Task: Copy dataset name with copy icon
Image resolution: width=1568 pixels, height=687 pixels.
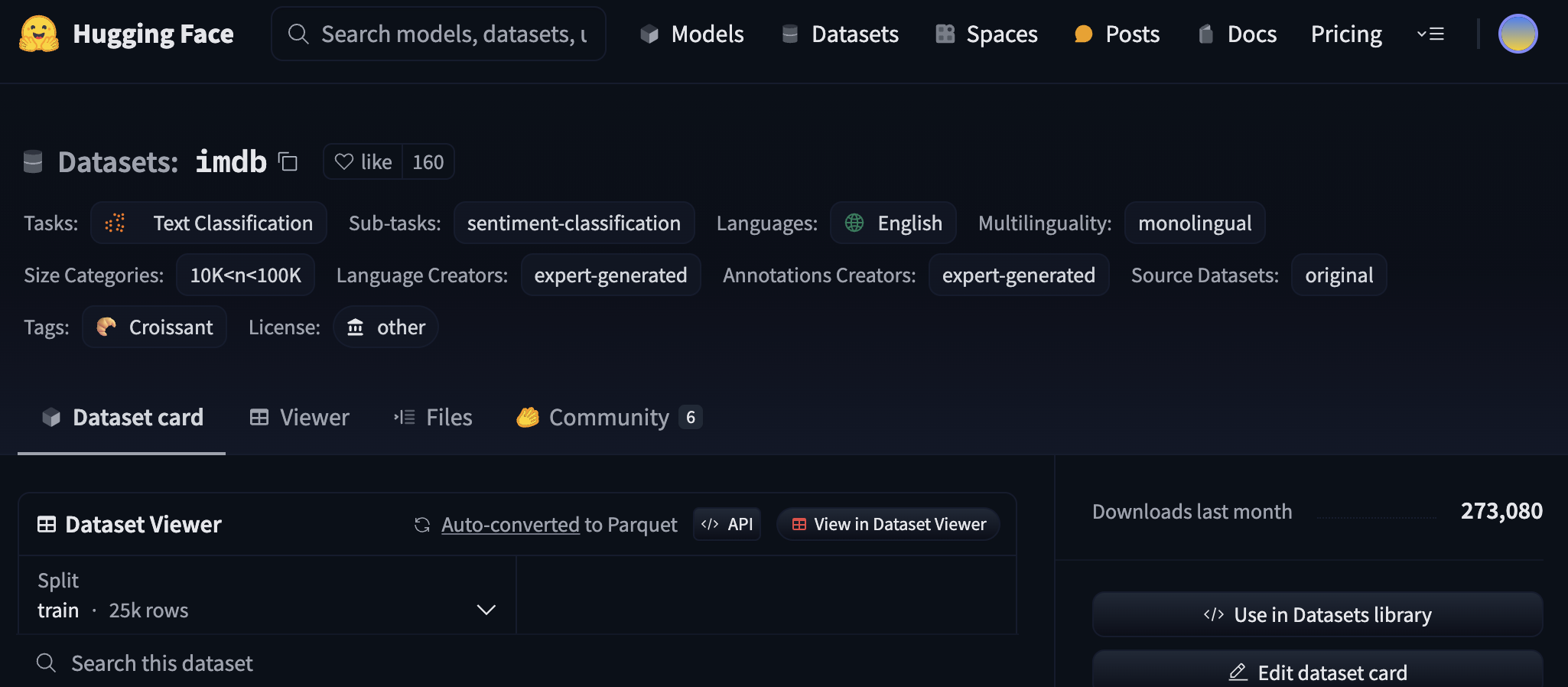Action: (x=288, y=161)
